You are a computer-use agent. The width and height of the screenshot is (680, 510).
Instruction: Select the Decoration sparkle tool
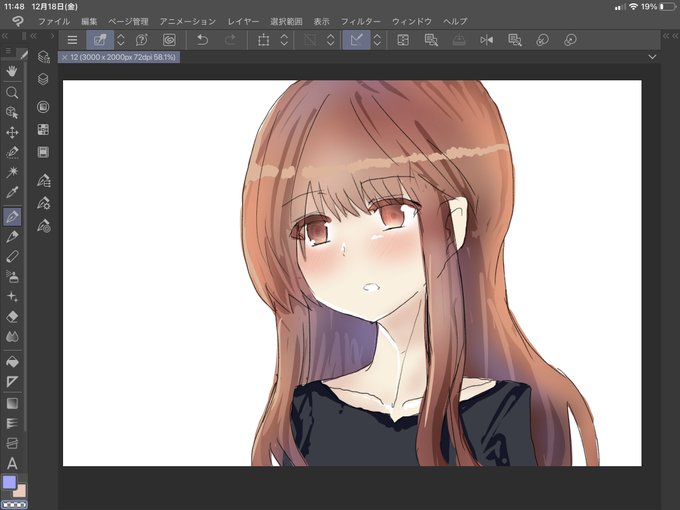click(x=12, y=297)
